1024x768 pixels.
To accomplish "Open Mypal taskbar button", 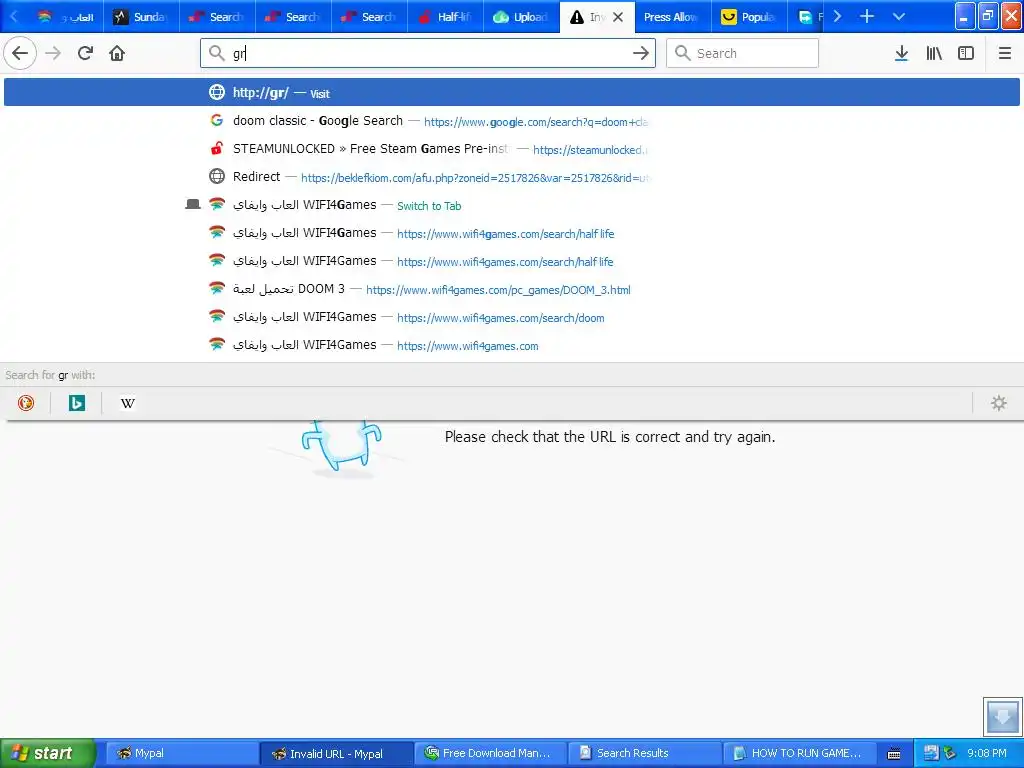I will (x=182, y=753).
